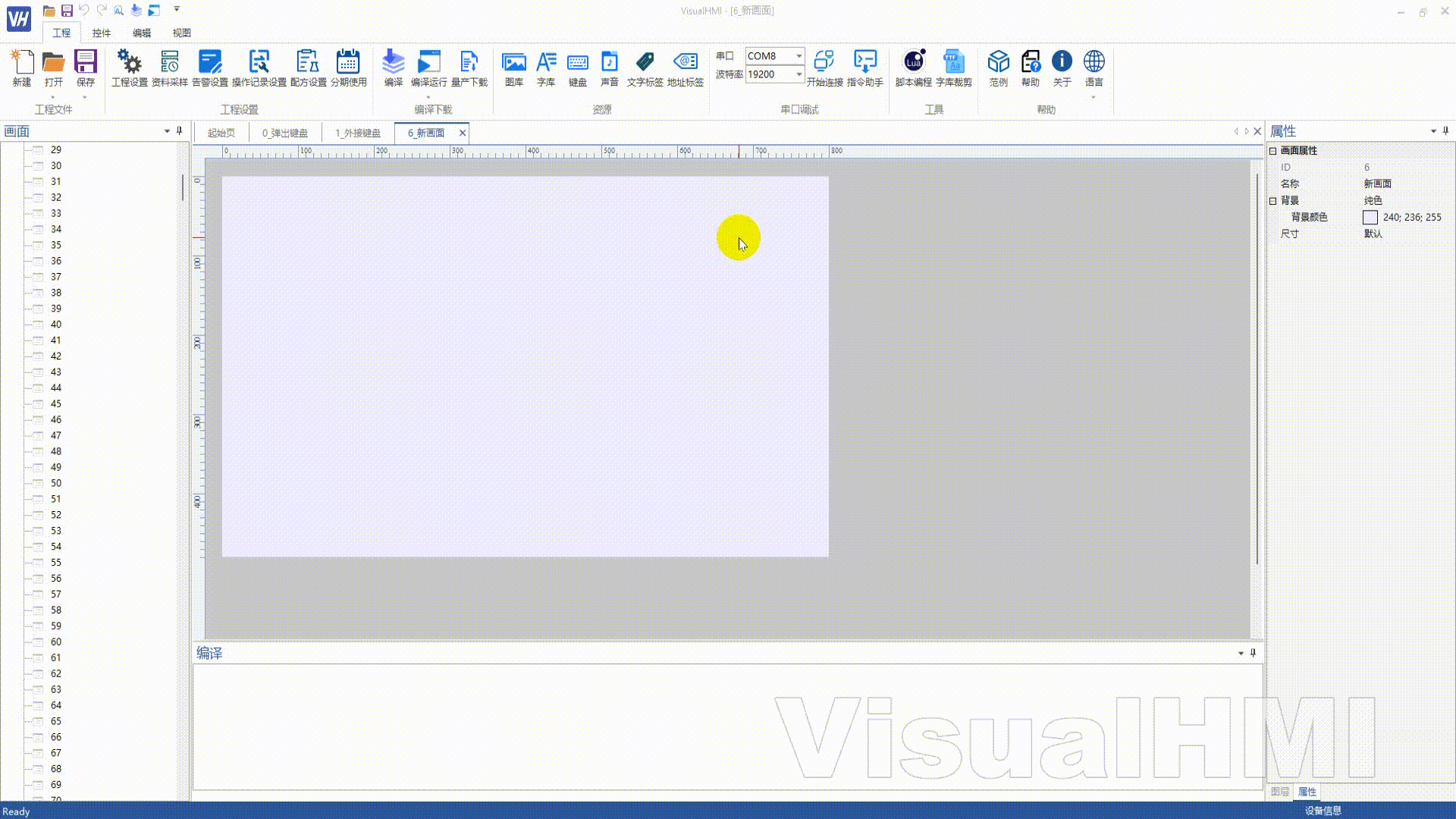1456x819 pixels.
Task: Open the 编译 panel options dropdown arrow
Action: 1241,653
